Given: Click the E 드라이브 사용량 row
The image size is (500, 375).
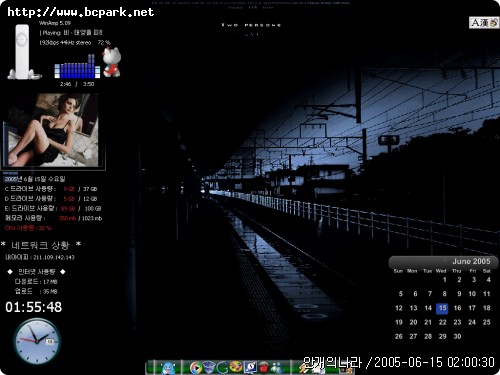Looking at the screenshot, I should click(x=53, y=208).
